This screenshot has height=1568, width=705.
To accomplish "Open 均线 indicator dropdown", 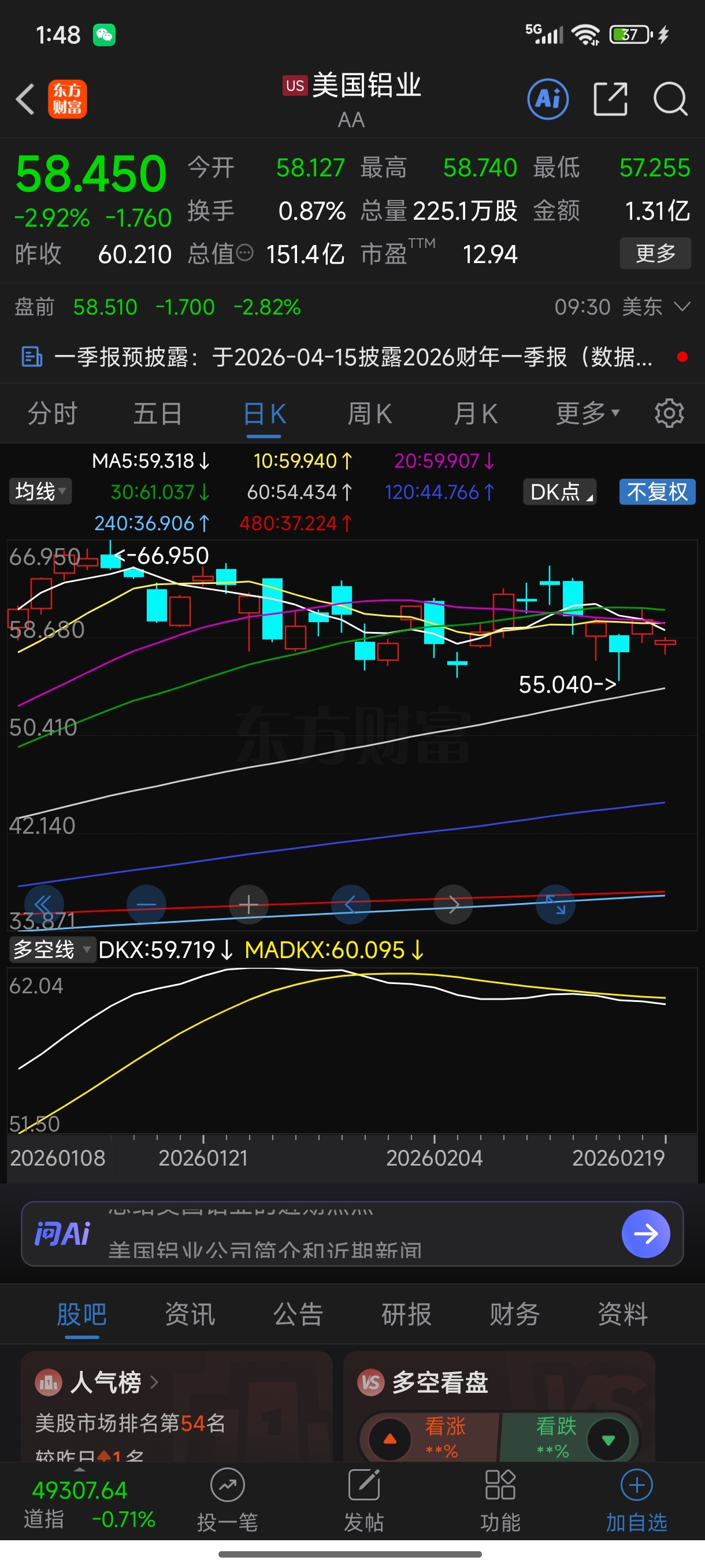I will [40, 491].
